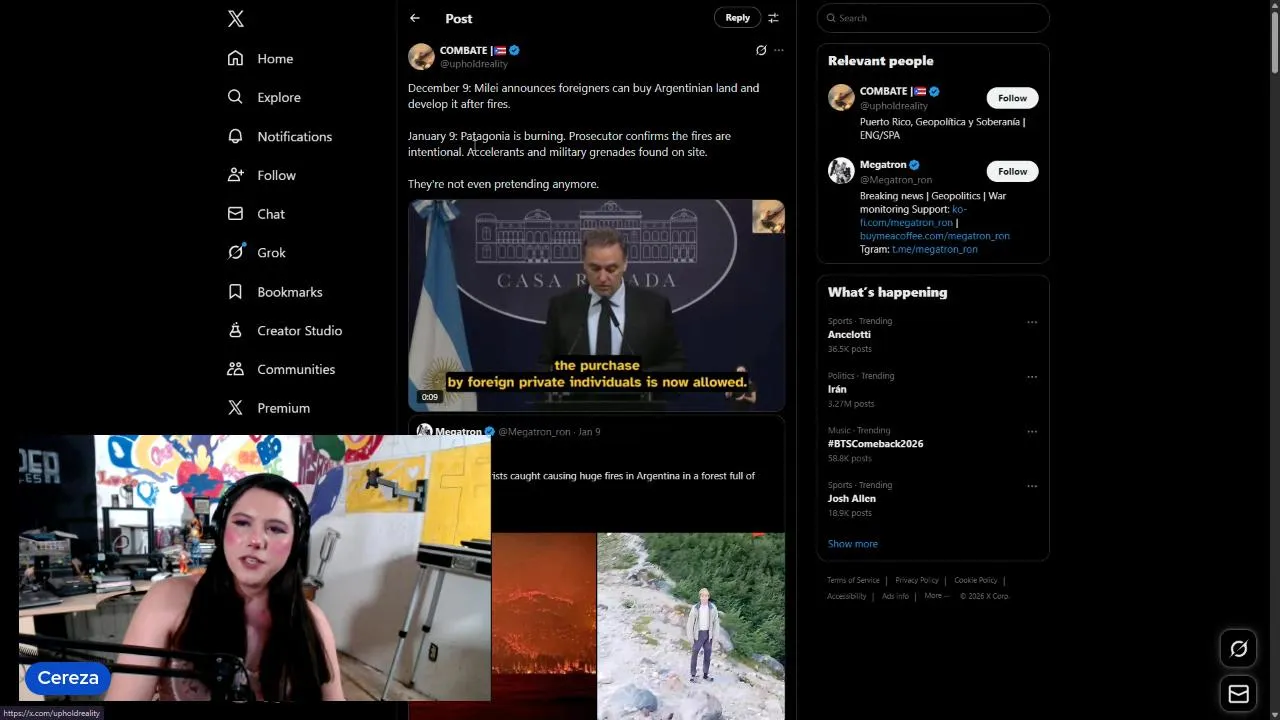Open Terms of Service footer link
The image size is (1280, 720).
(x=853, y=580)
